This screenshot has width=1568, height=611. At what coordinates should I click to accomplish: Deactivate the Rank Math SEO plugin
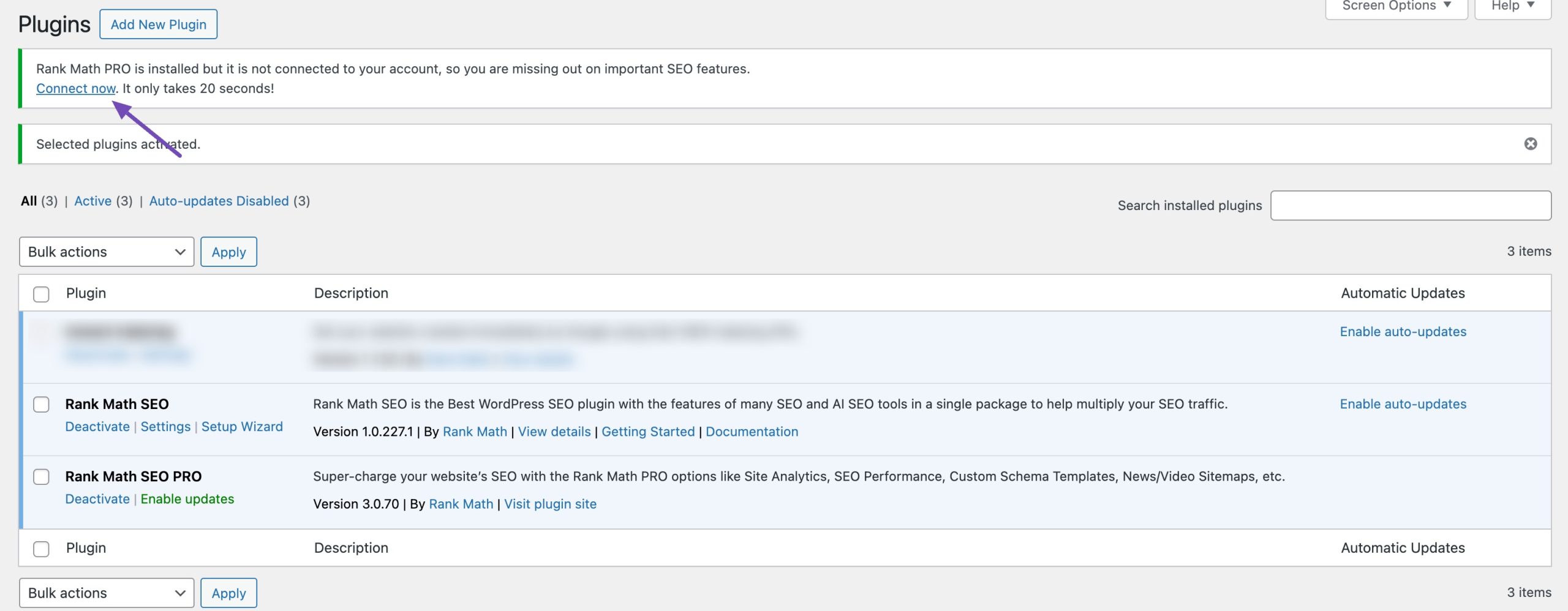point(97,427)
